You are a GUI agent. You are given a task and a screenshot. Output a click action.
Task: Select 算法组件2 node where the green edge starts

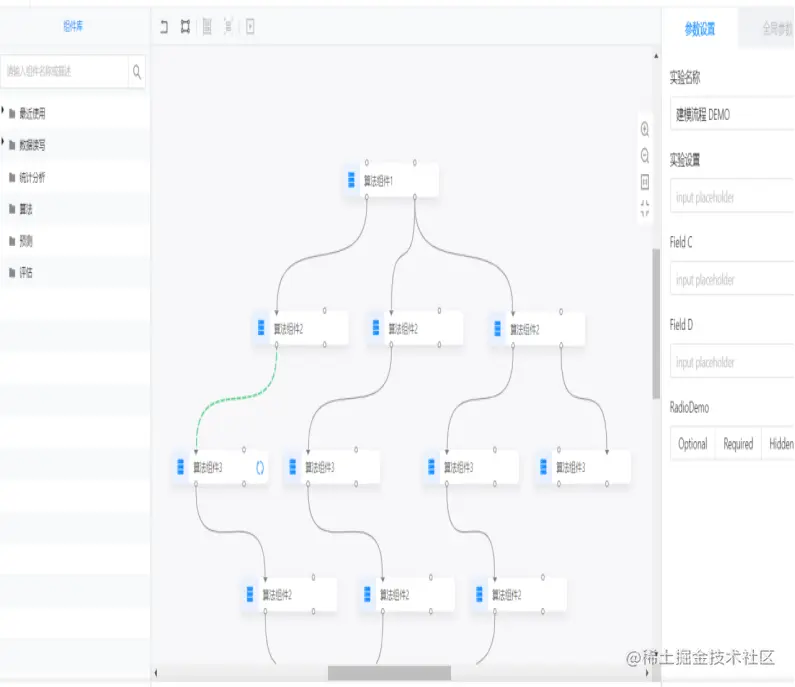coord(300,328)
